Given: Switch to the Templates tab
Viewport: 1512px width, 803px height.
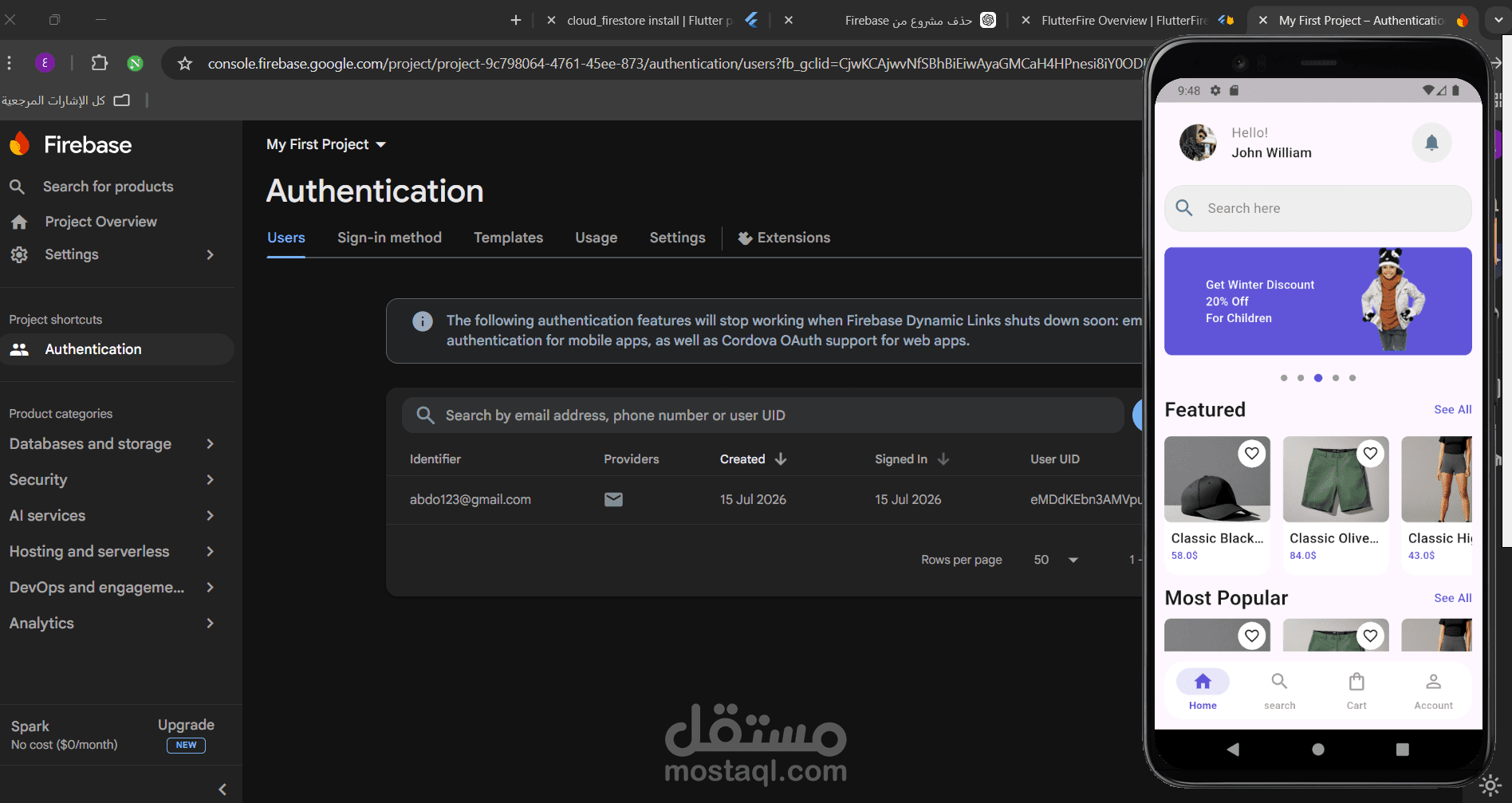Looking at the screenshot, I should [x=508, y=238].
